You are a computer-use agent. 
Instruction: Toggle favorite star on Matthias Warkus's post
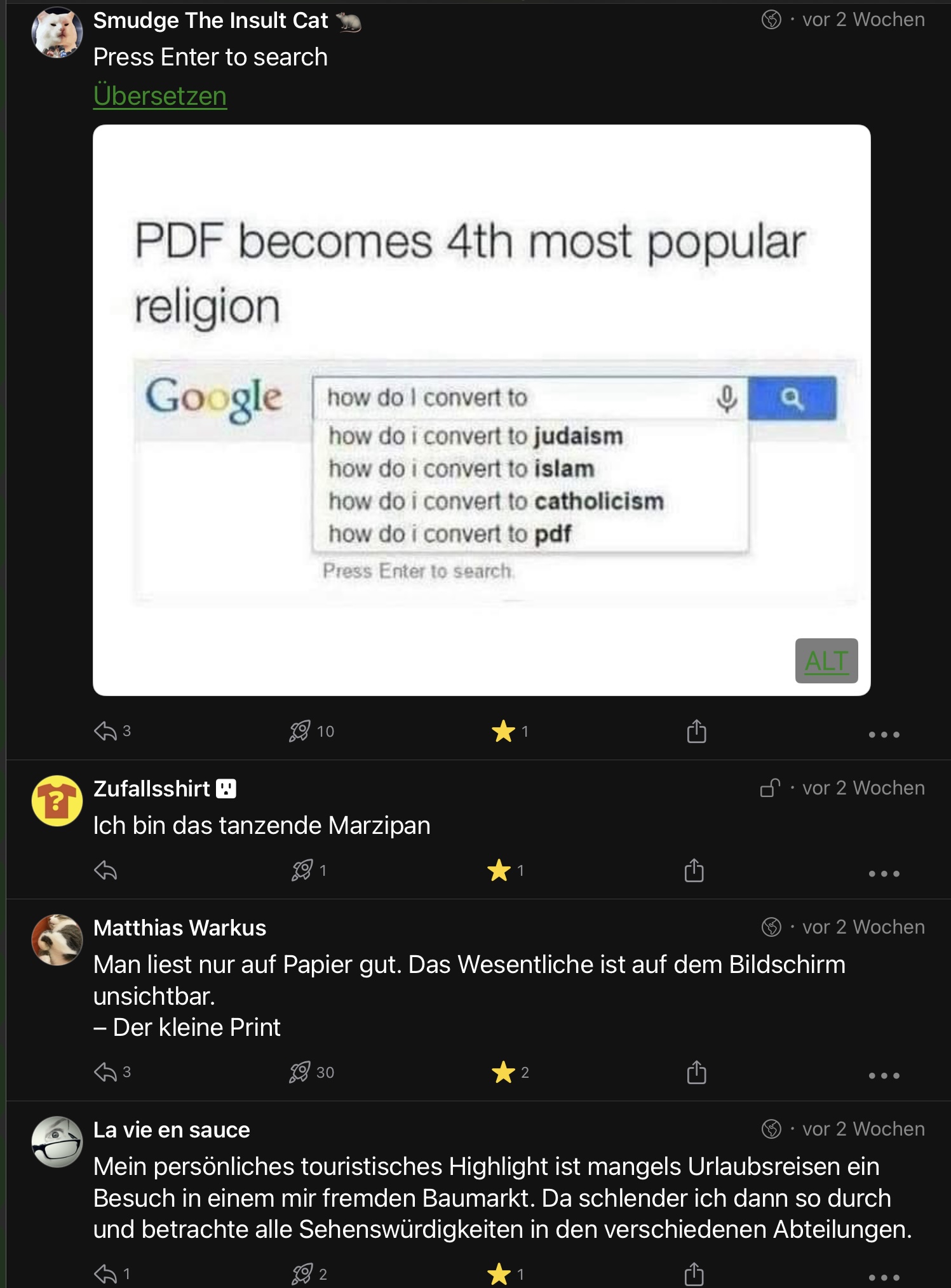click(503, 1073)
